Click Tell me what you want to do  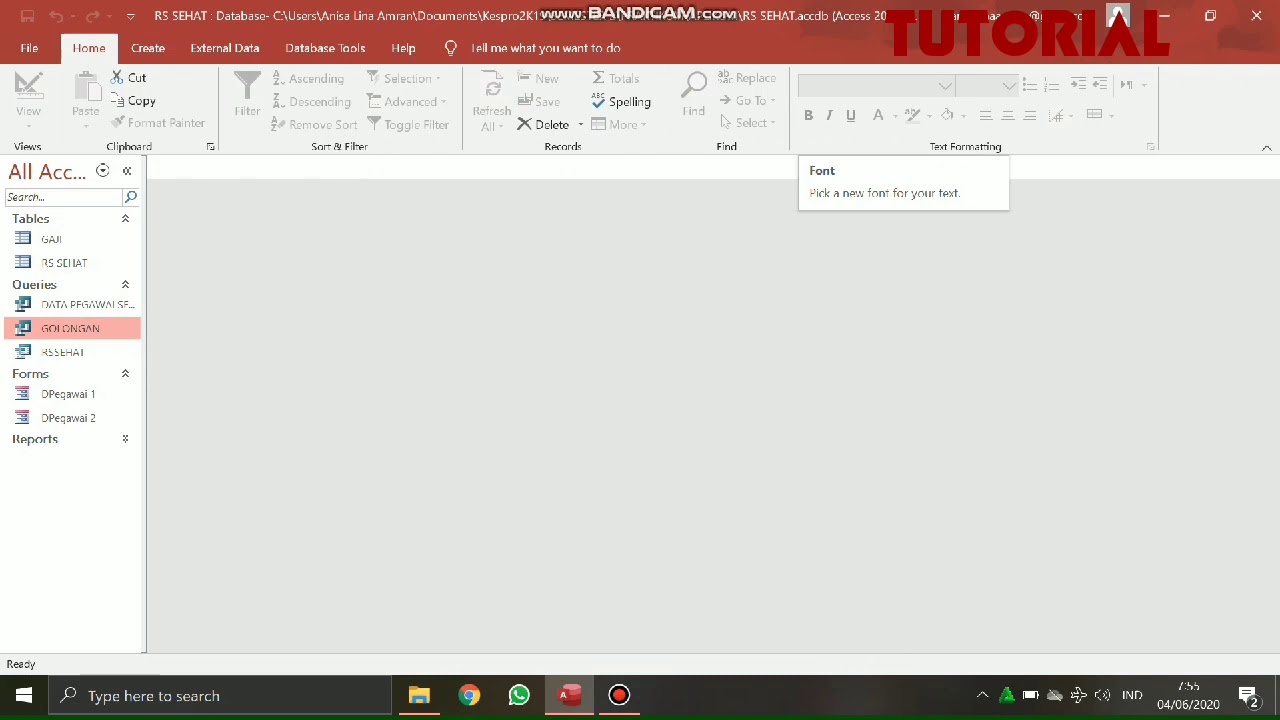click(545, 48)
